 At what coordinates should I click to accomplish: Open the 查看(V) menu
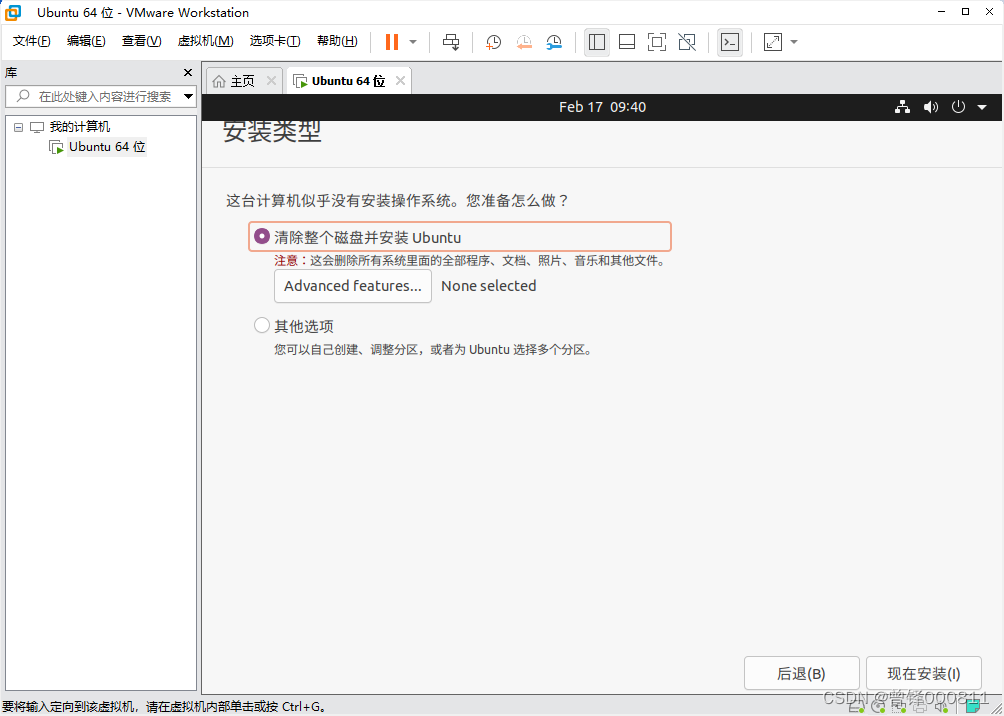pyautogui.click(x=142, y=42)
